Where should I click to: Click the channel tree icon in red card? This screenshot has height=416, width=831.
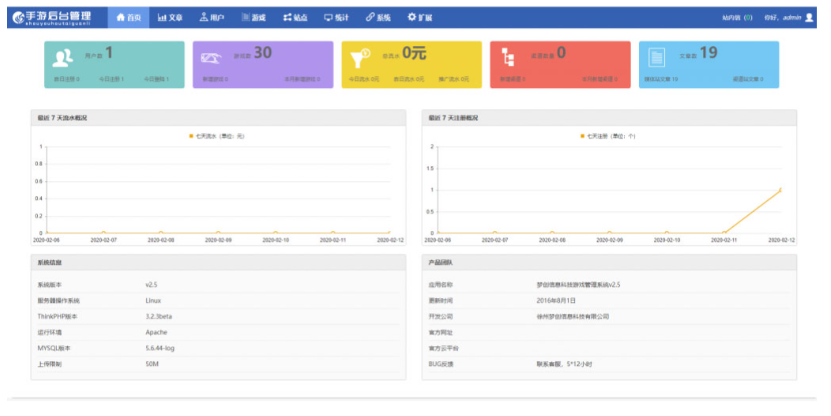pyautogui.click(x=510, y=57)
